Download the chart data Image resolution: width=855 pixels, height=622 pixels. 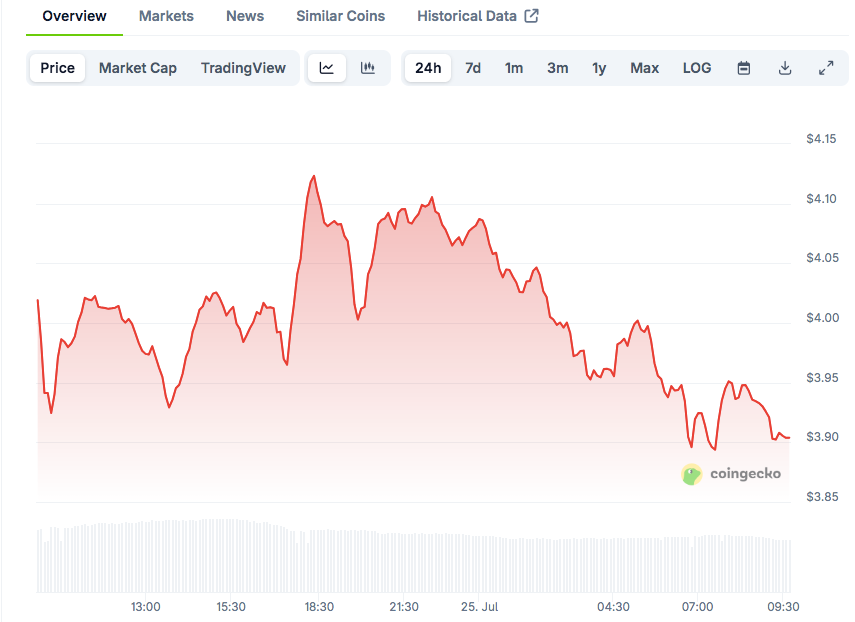tap(785, 68)
